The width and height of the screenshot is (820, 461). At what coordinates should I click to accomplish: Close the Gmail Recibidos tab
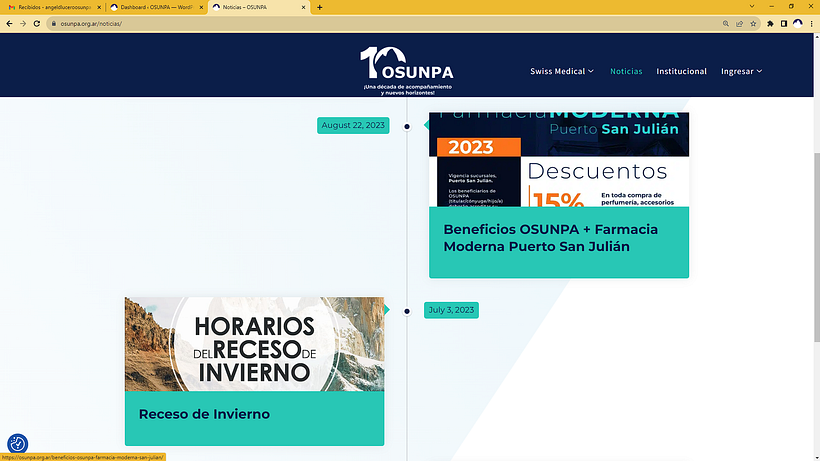(x=99, y=7)
